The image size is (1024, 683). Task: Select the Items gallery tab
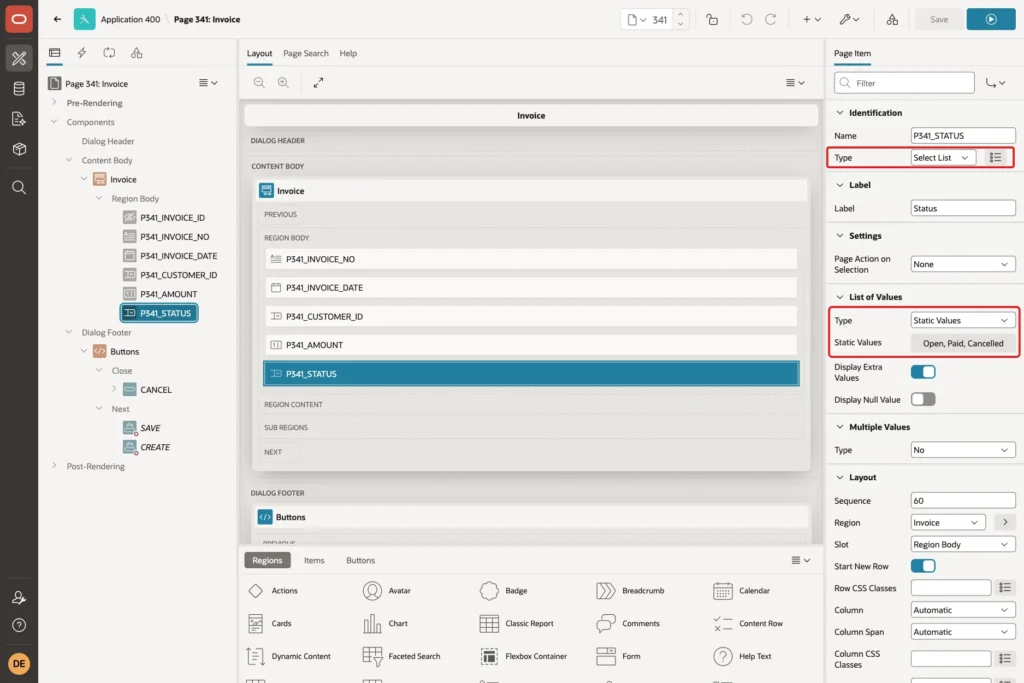314,560
